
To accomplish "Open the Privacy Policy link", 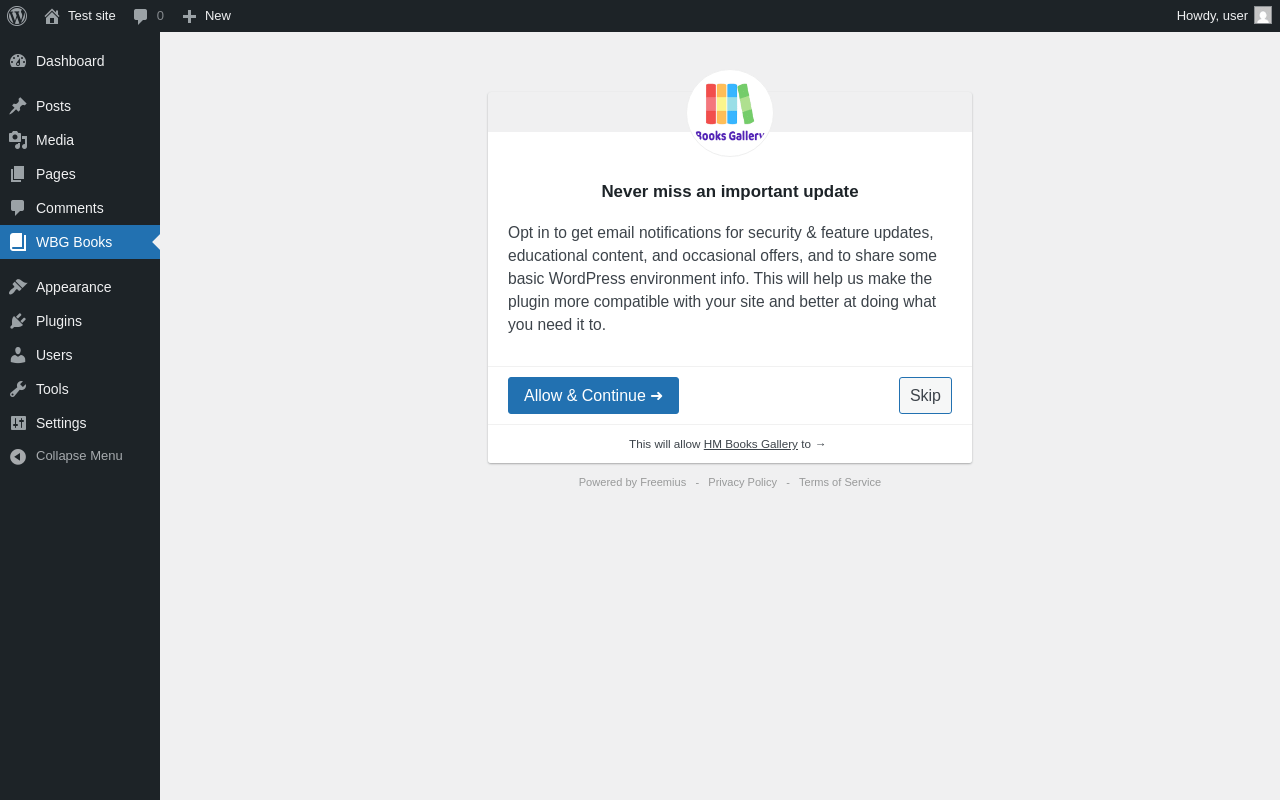I will point(742,482).
